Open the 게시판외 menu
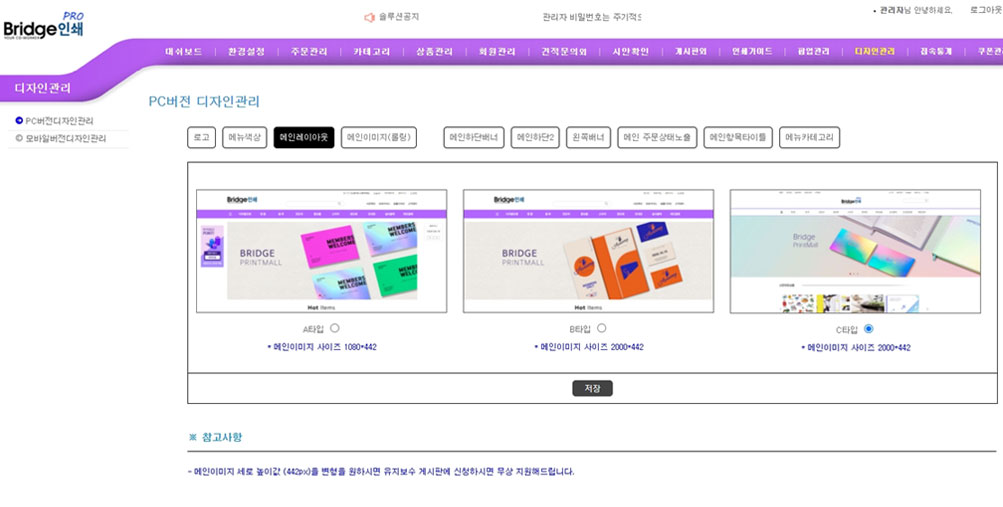This screenshot has width=1003, height=507. coord(691,52)
